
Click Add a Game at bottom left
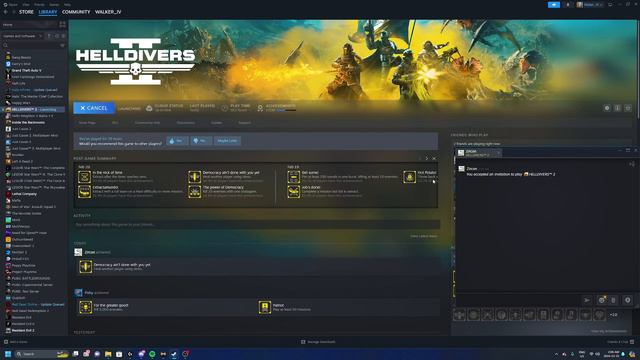click(x=16, y=342)
